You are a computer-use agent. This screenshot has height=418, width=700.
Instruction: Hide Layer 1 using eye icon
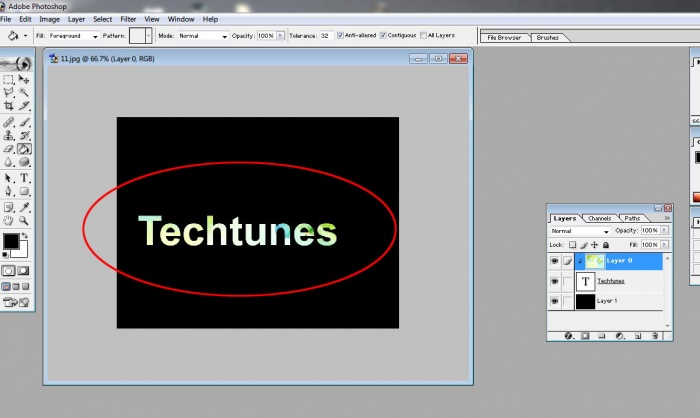(554, 301)
